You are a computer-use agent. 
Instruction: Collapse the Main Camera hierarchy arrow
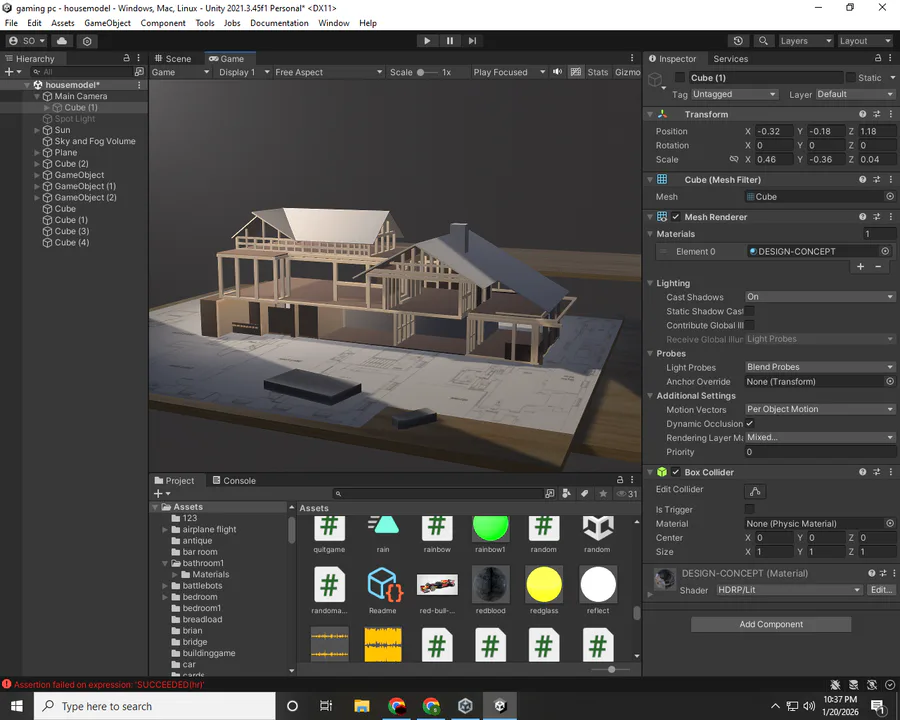point(37,96)
